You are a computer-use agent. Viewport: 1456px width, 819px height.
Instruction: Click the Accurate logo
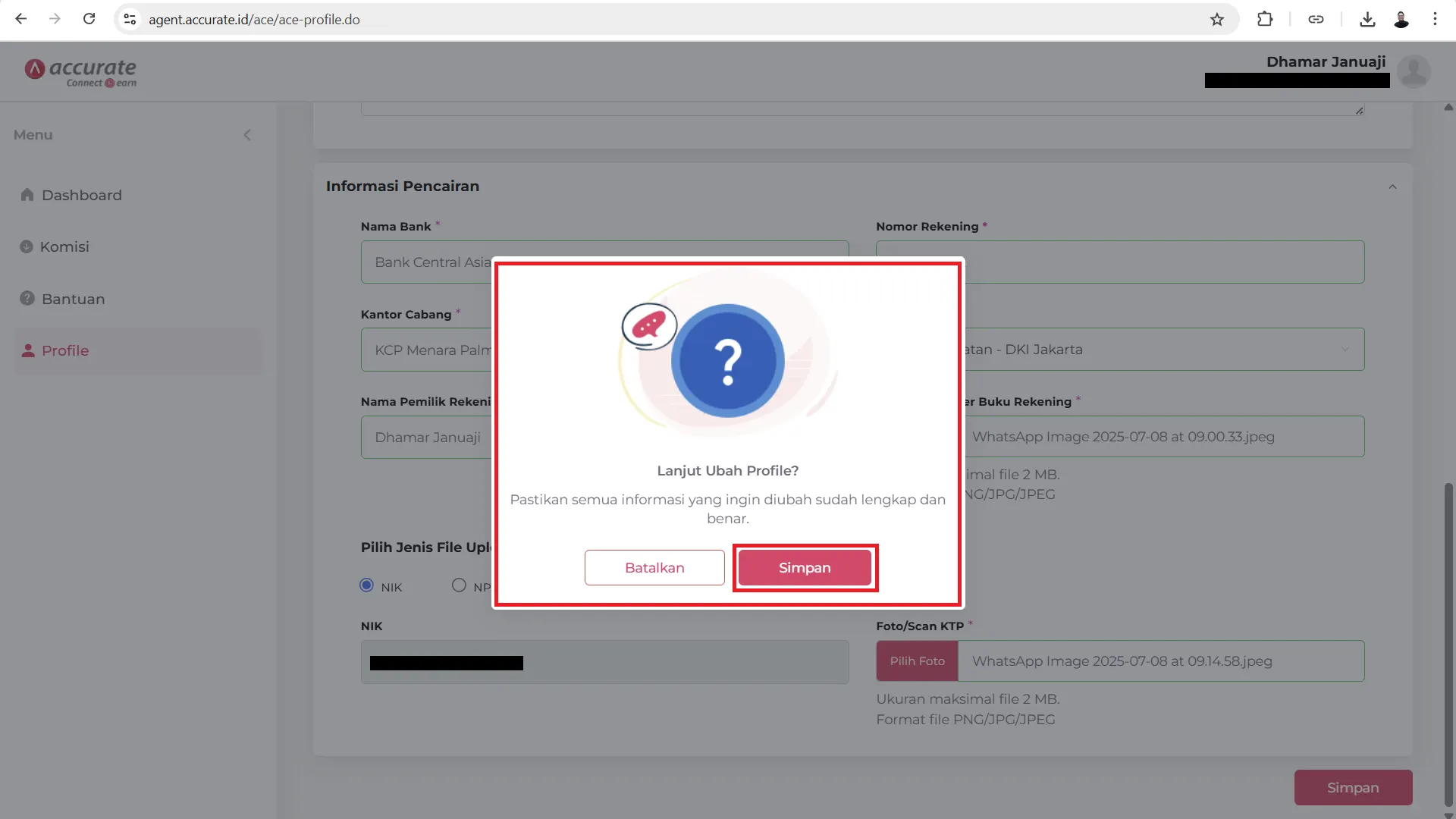pos(80,71)
